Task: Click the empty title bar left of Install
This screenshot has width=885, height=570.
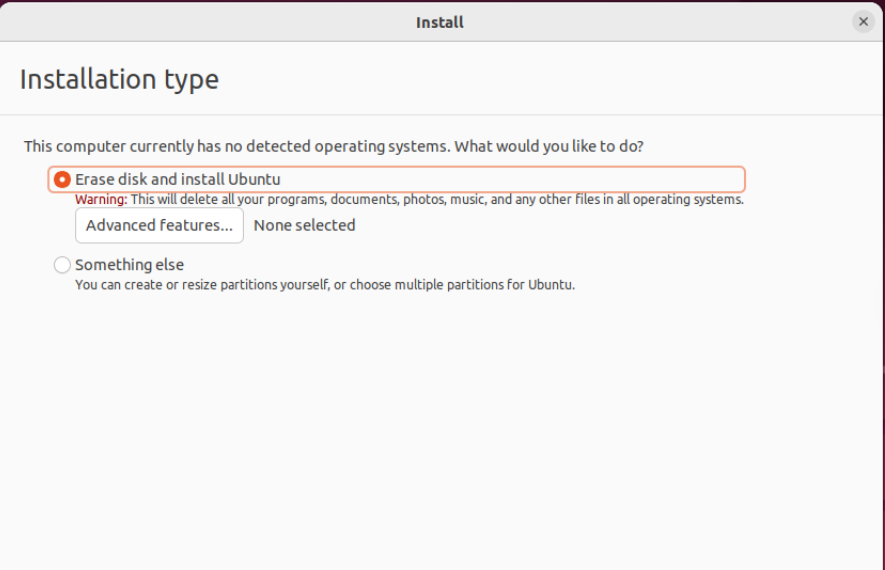Action: pos(200,22)
